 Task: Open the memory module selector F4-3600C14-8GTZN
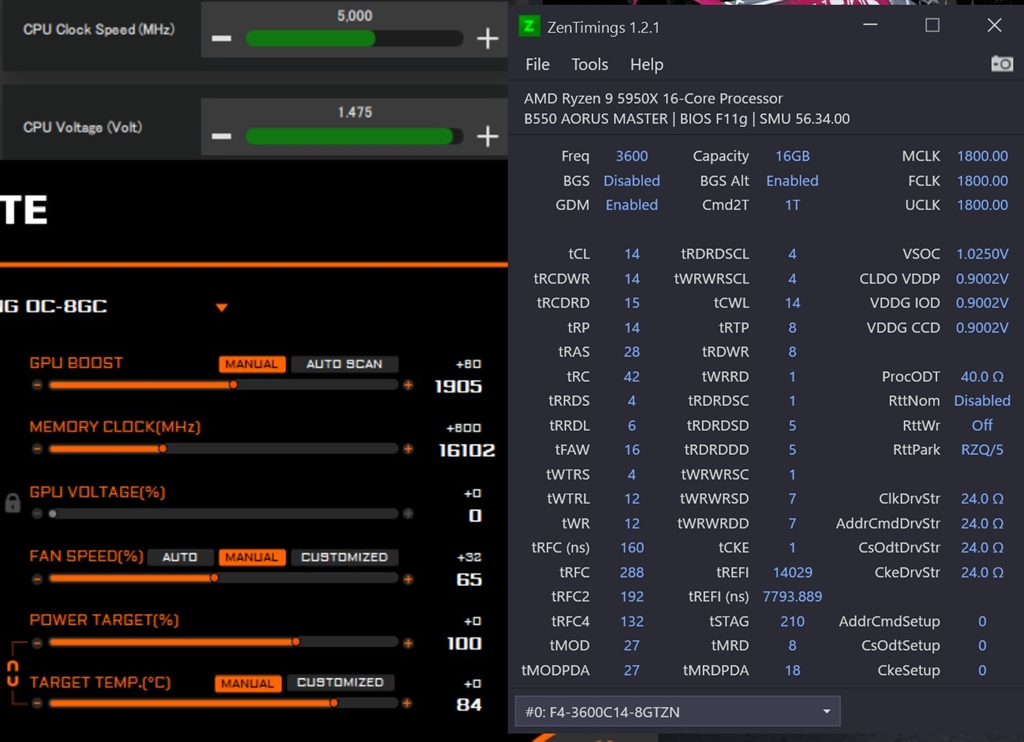pyautogui.click(x=677, y=711)
